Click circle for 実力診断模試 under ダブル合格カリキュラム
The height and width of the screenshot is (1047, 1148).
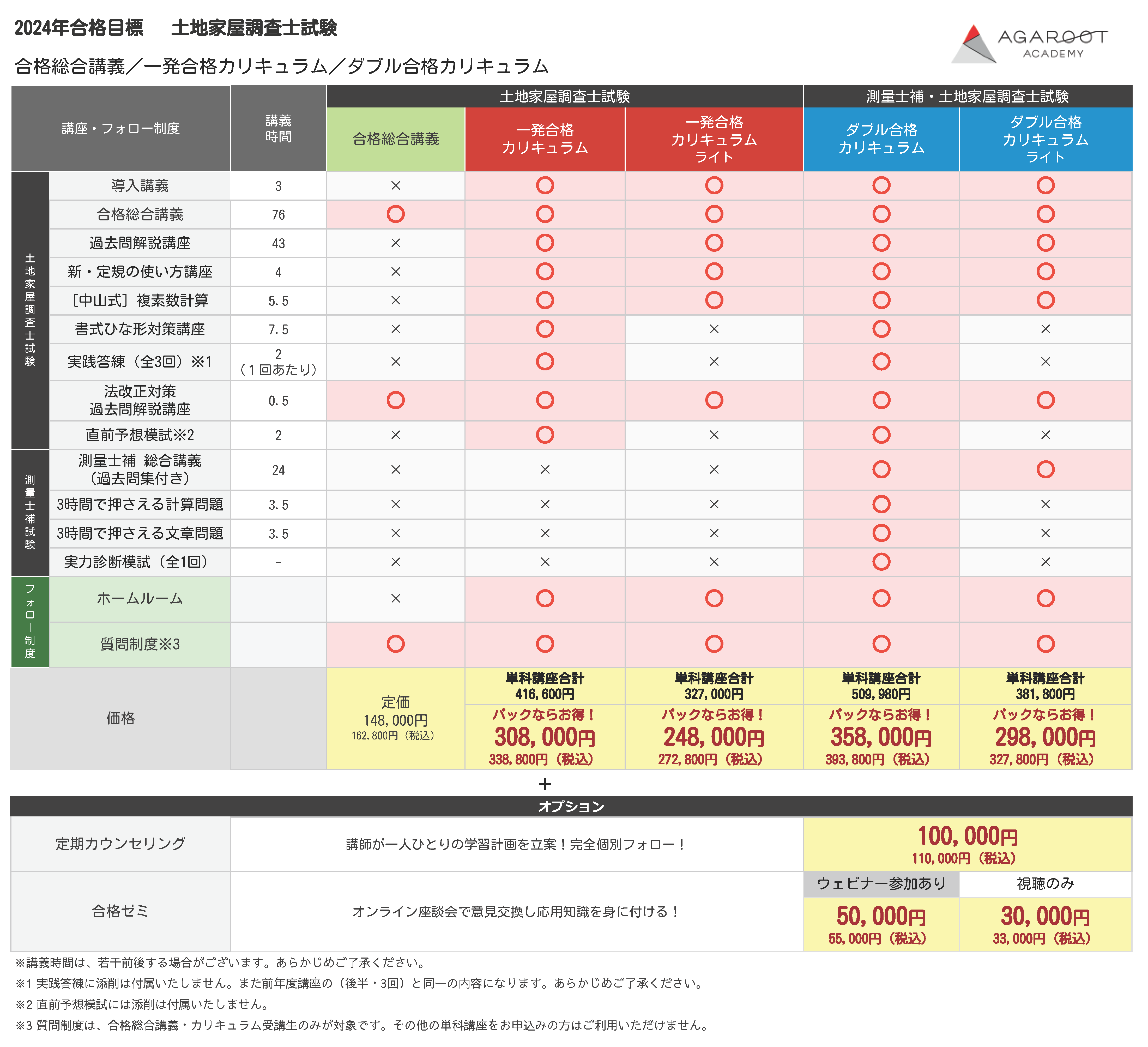pyautogui.click(x=881, y=562)
